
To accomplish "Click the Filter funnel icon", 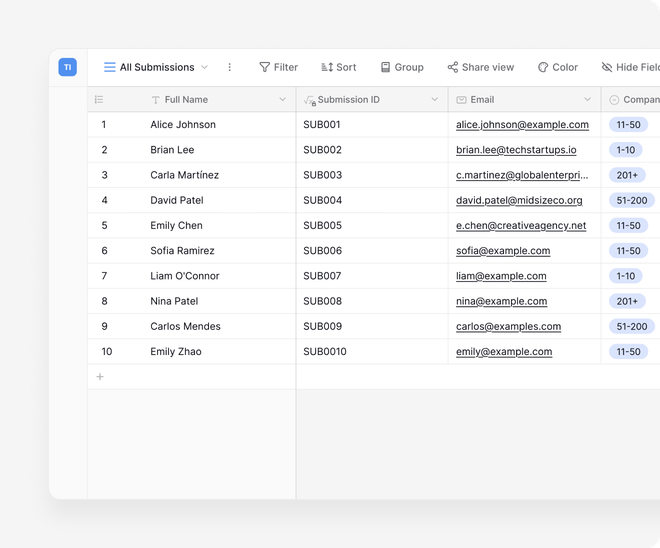I will pyautogui.click(x=265, y=67).
